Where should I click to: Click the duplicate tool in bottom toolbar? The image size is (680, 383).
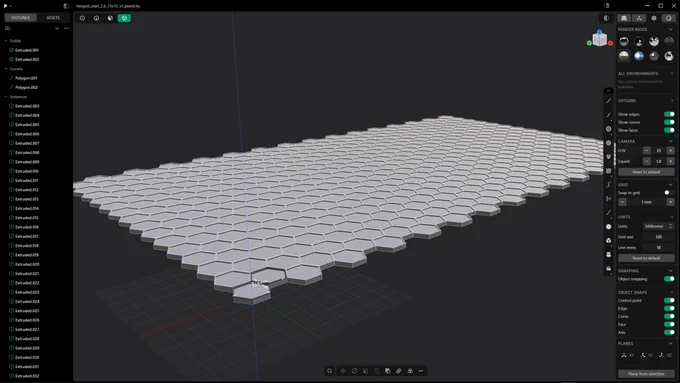point(388,371)
